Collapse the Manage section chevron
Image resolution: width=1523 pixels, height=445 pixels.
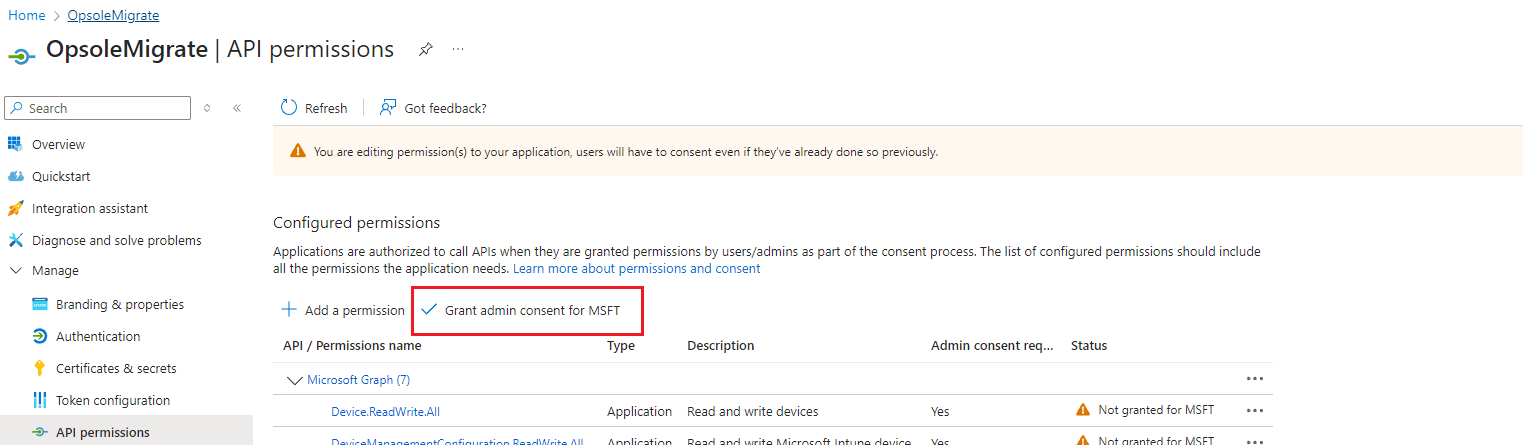(15, 271)
